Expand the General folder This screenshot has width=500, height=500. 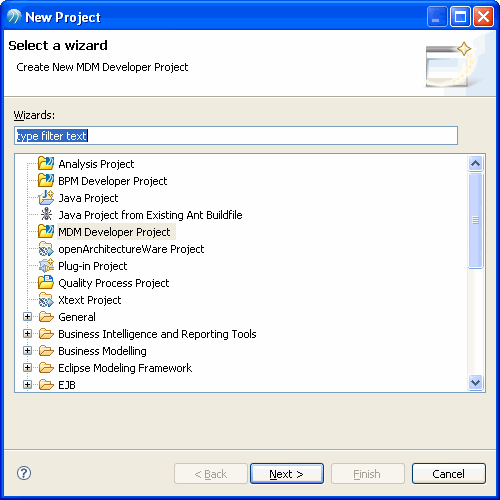tap(28, 317)
